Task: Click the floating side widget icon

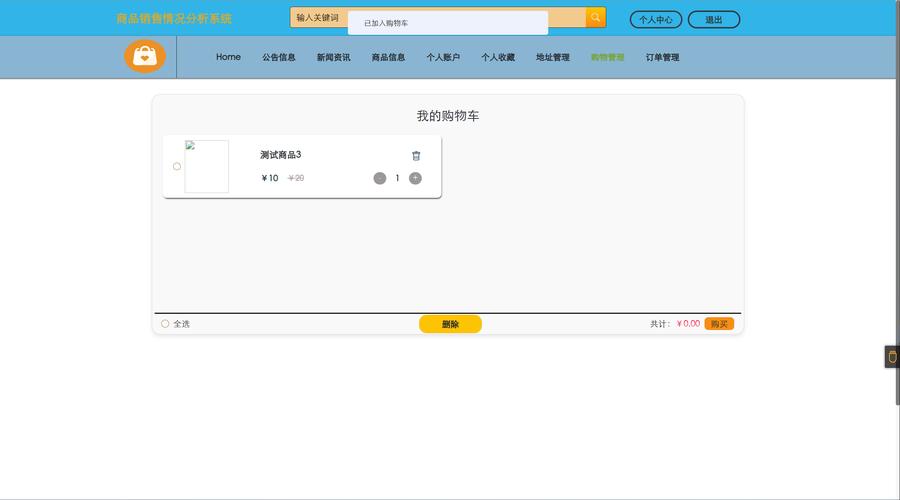Action: pyautogui.click(x=892, y=357)
